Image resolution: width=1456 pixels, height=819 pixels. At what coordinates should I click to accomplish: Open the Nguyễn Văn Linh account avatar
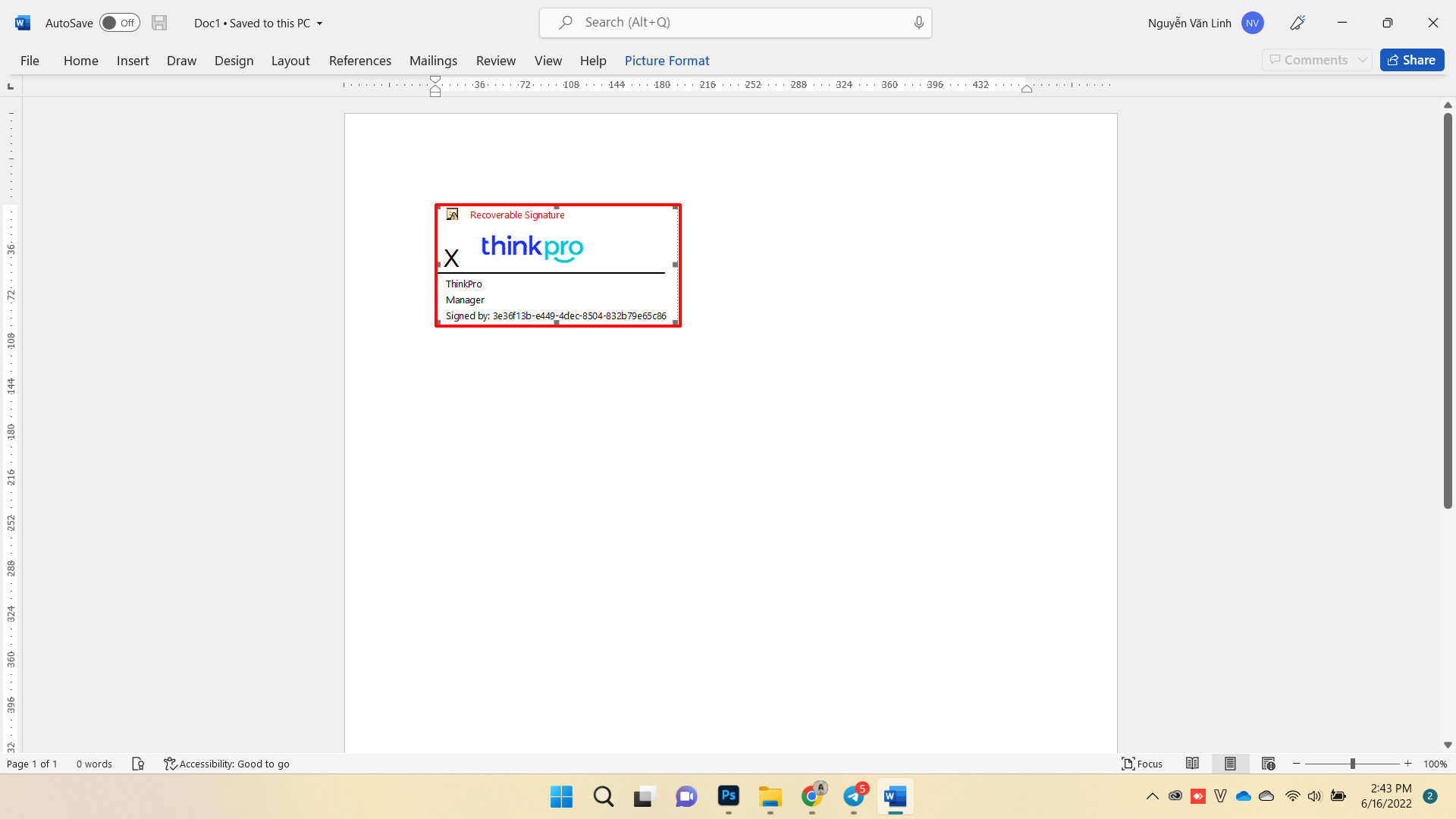click(1252, 23)
